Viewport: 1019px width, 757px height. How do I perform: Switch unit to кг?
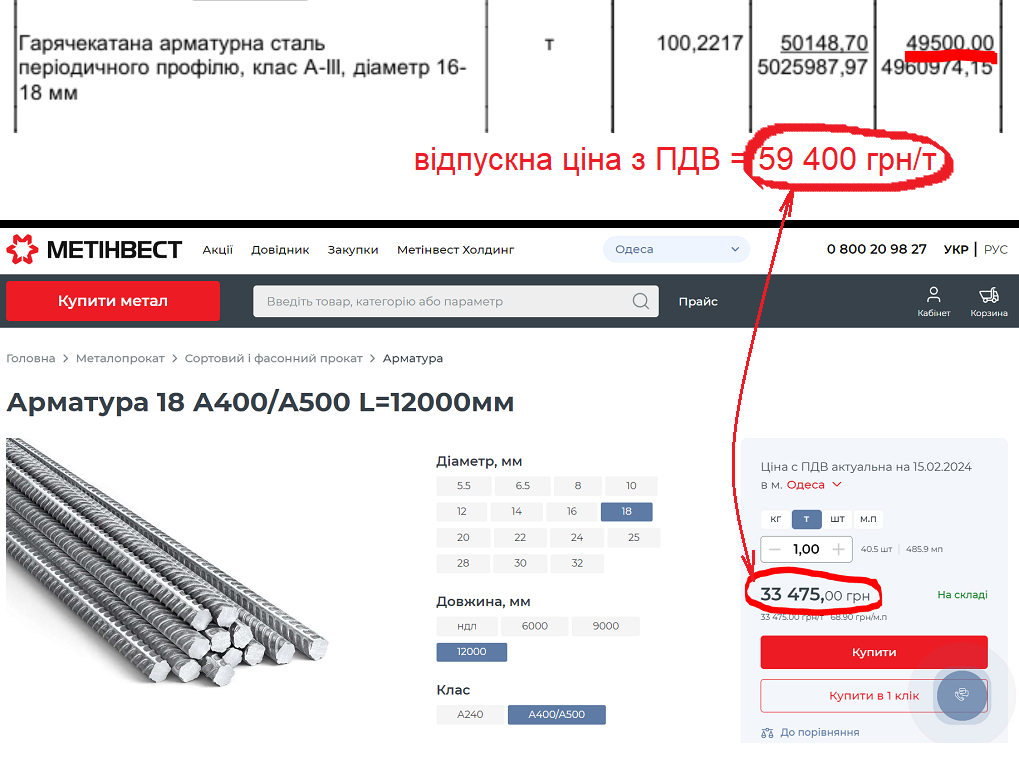[775, 519]
